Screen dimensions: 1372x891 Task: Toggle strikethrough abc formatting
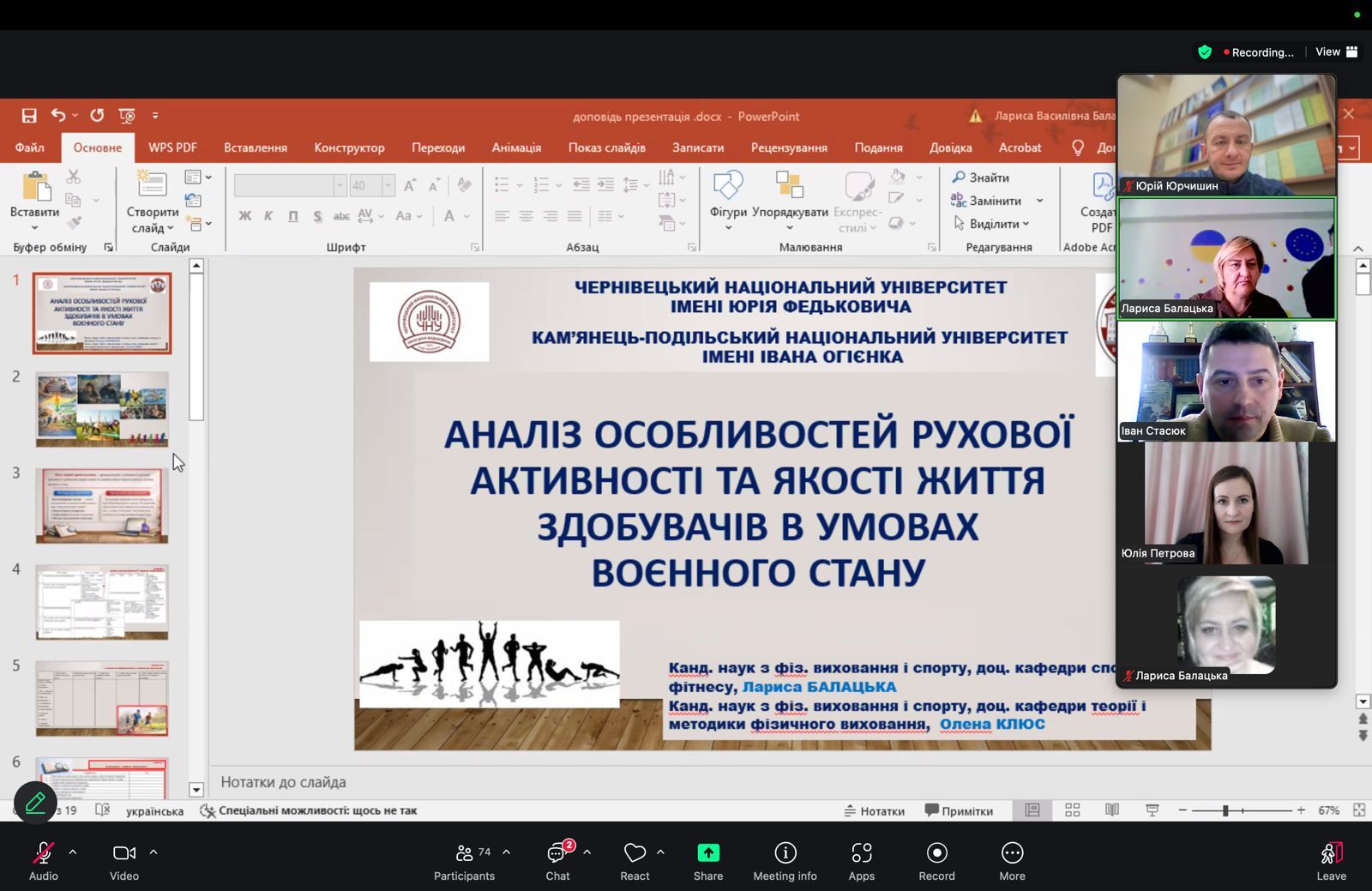pos(341,216)
